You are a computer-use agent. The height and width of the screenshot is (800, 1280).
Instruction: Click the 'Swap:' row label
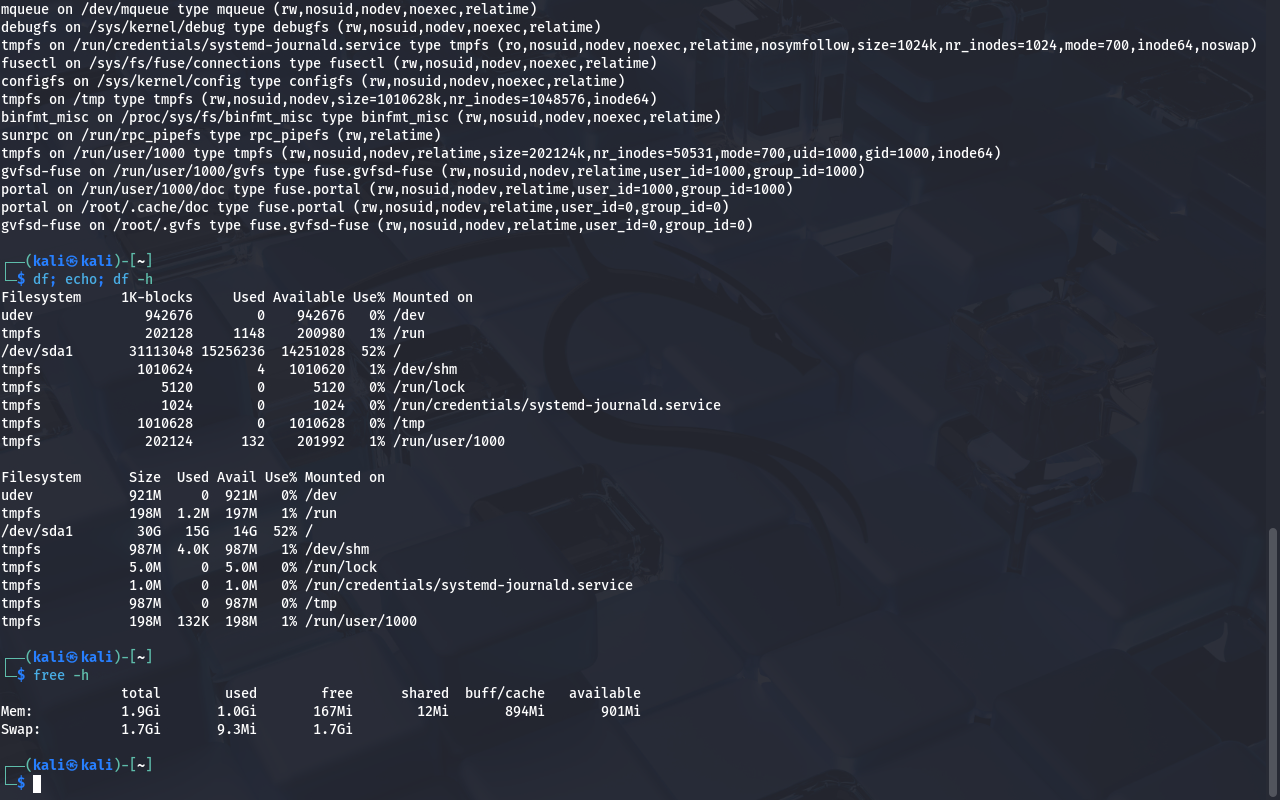tap(21, 729)
